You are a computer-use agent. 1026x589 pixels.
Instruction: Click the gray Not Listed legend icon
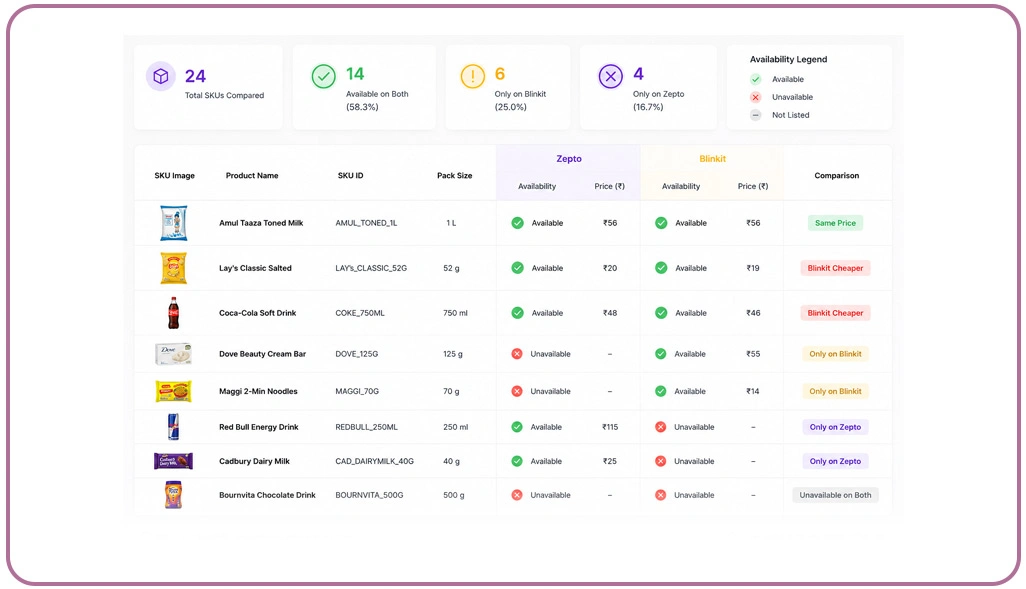pyautogui.click(x=756, y=115)
